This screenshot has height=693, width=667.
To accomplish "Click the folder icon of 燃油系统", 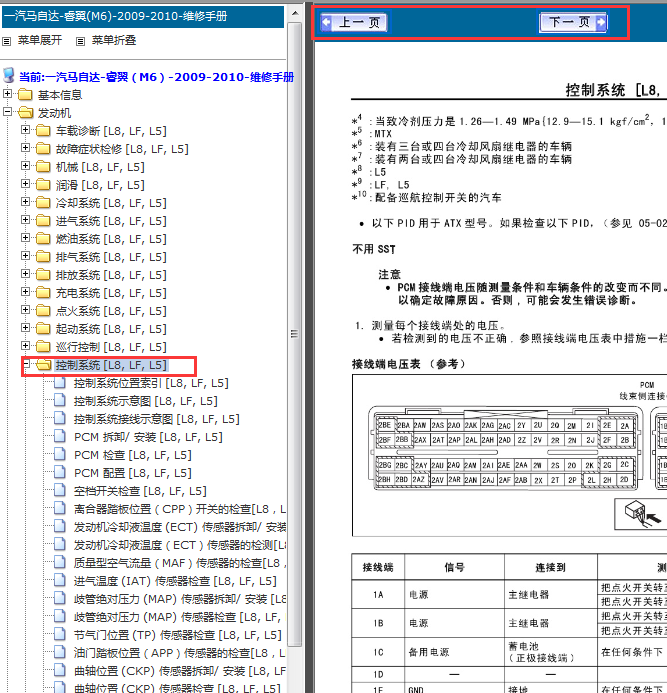I will (43, 239).
